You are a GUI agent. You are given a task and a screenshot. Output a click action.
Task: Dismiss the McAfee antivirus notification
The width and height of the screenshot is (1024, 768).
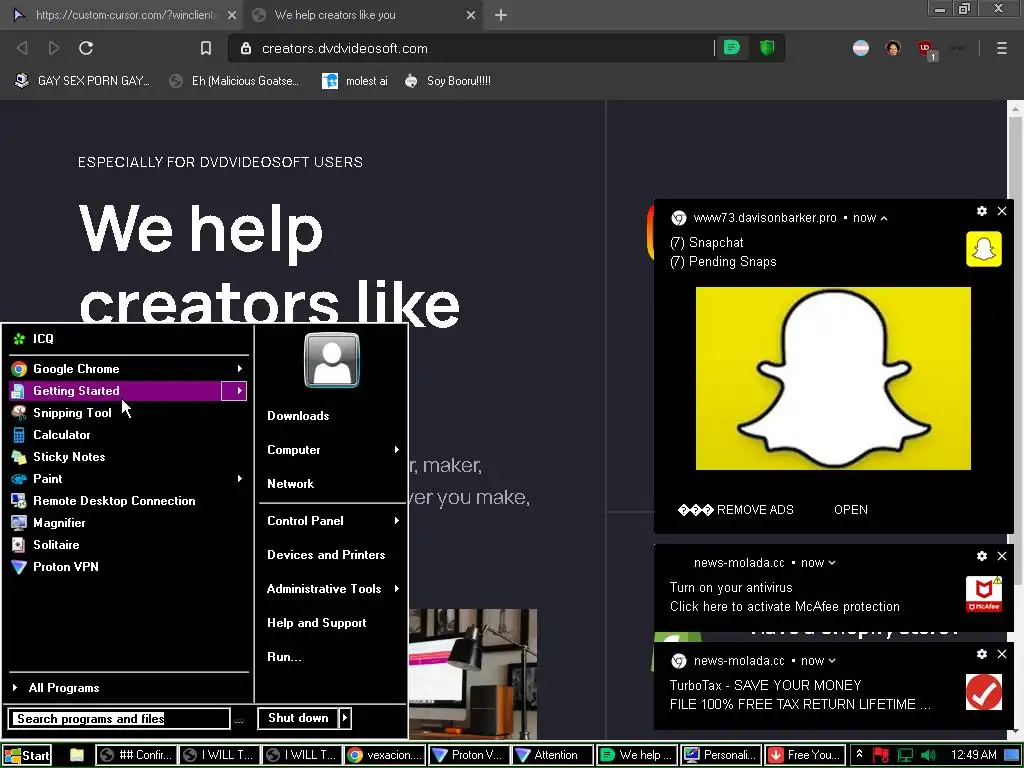pyautogui.click(x=1002, y=556)
